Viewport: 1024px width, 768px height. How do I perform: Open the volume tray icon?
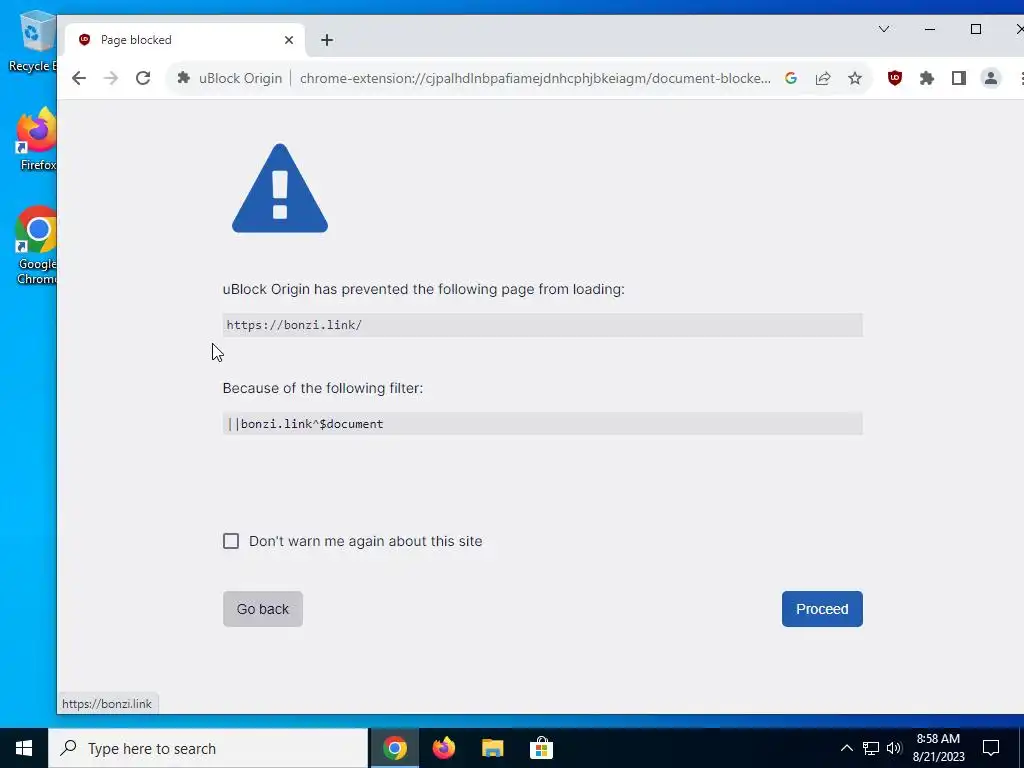click(894, 748)
